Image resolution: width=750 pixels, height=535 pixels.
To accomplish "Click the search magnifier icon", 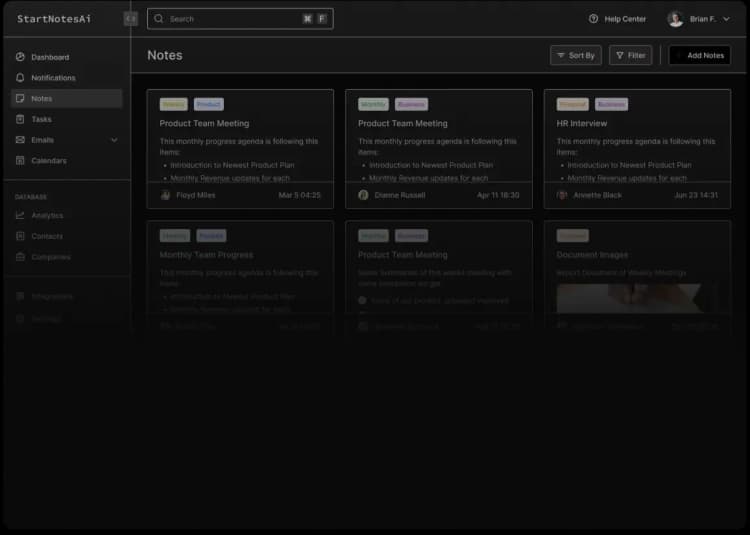I will [x=159, y=19].
